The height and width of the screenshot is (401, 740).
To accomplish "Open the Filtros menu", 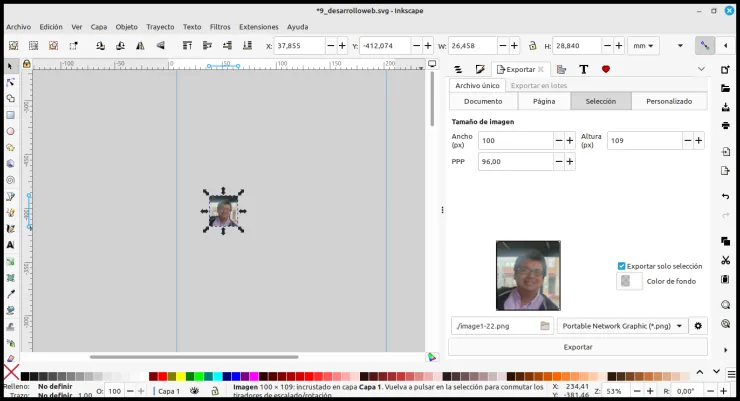I will pyautogui.click(x=220, y=27).
